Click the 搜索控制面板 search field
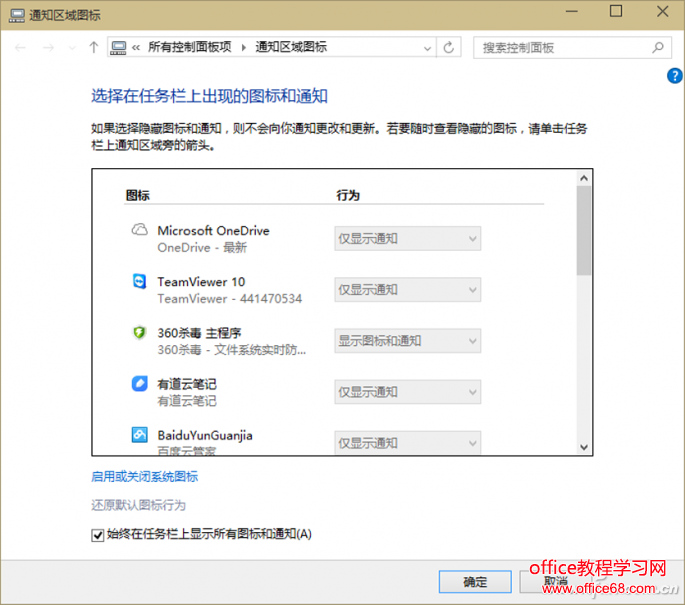The width and height of the screenshot is (685, 605). point(572,47)
